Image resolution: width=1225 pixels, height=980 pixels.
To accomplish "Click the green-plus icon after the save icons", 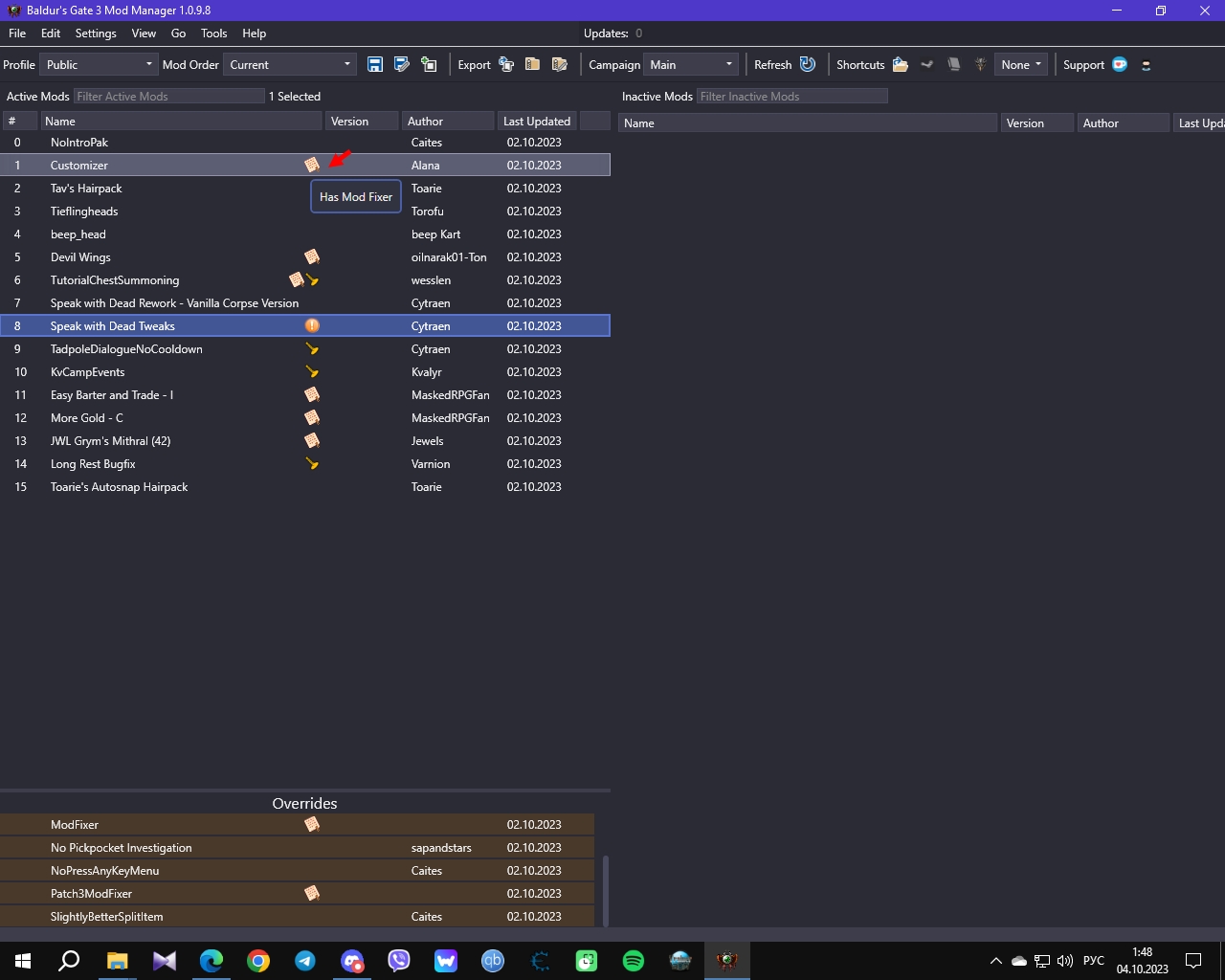I will 429,64.
